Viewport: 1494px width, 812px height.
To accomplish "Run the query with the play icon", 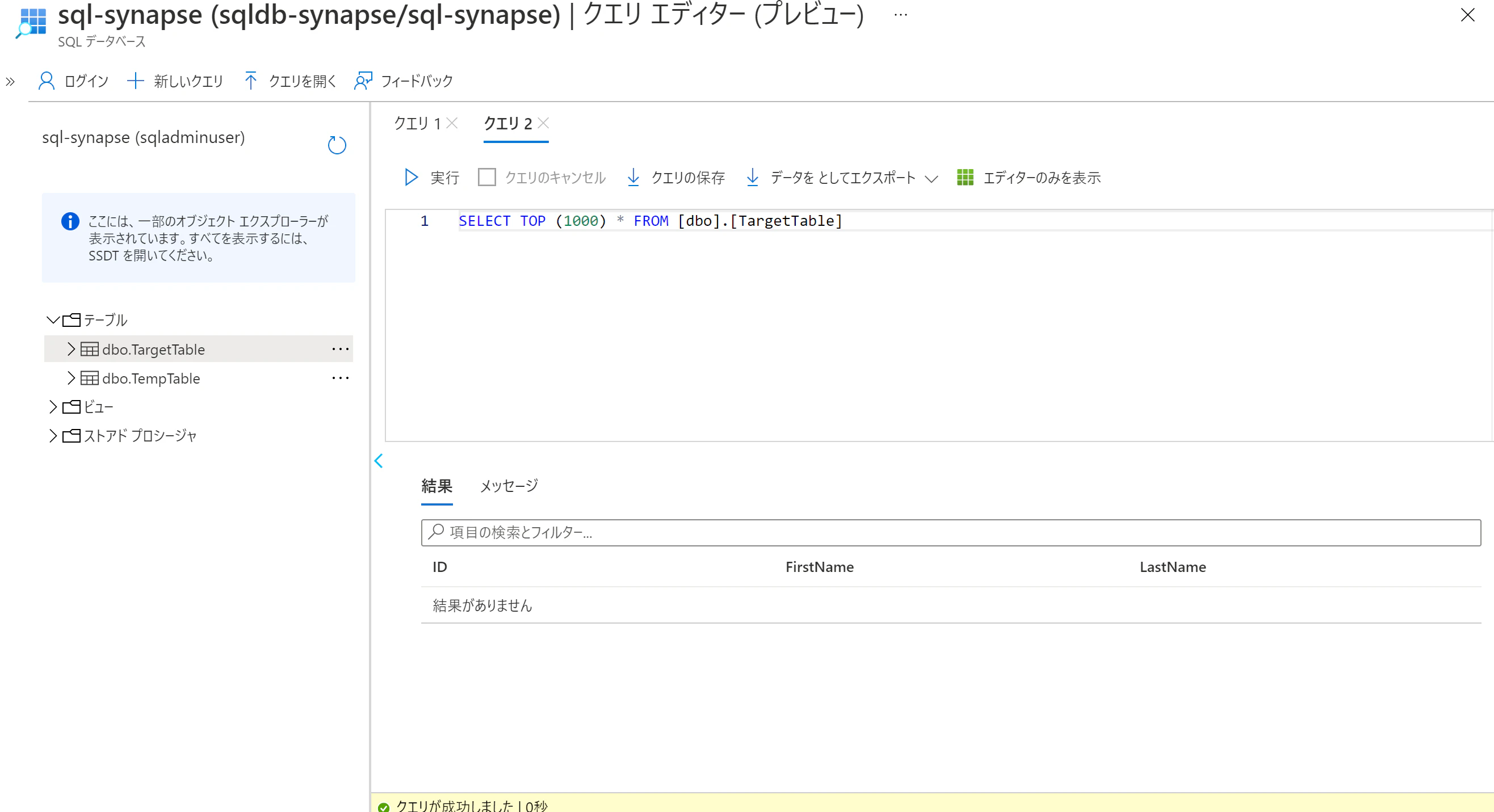I will point(411,178).
